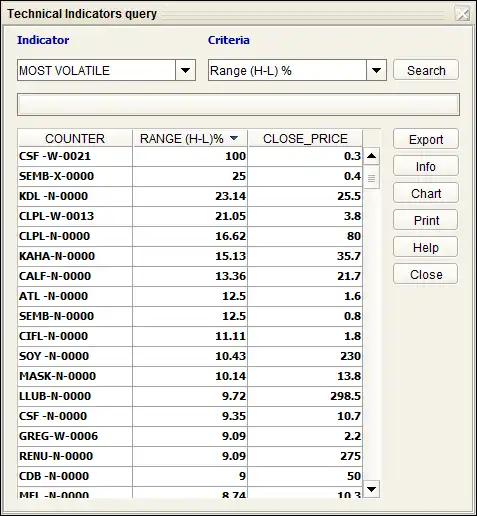
Task: Select the LLUB-N-0000 row
Action: coord(190,396)
